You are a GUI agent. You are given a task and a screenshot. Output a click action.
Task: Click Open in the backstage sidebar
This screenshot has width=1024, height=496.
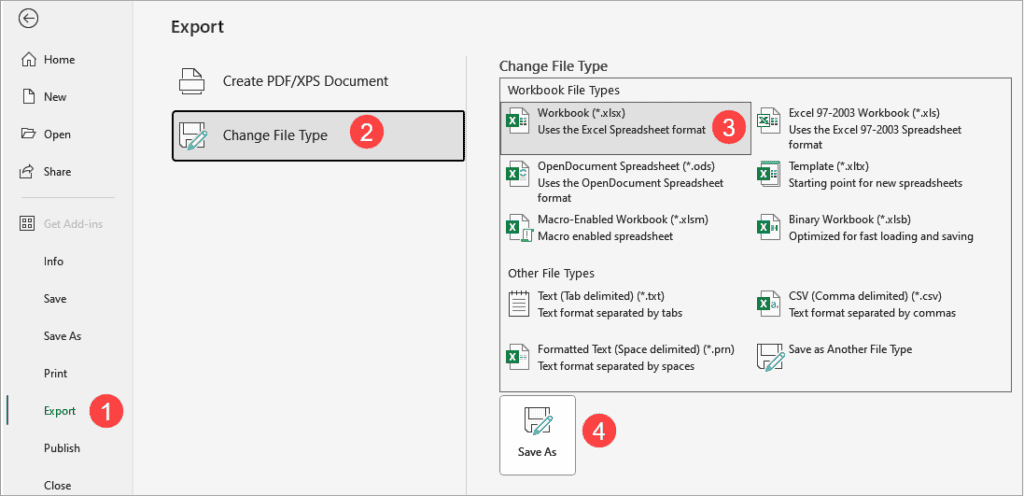[x=57, y=134]
